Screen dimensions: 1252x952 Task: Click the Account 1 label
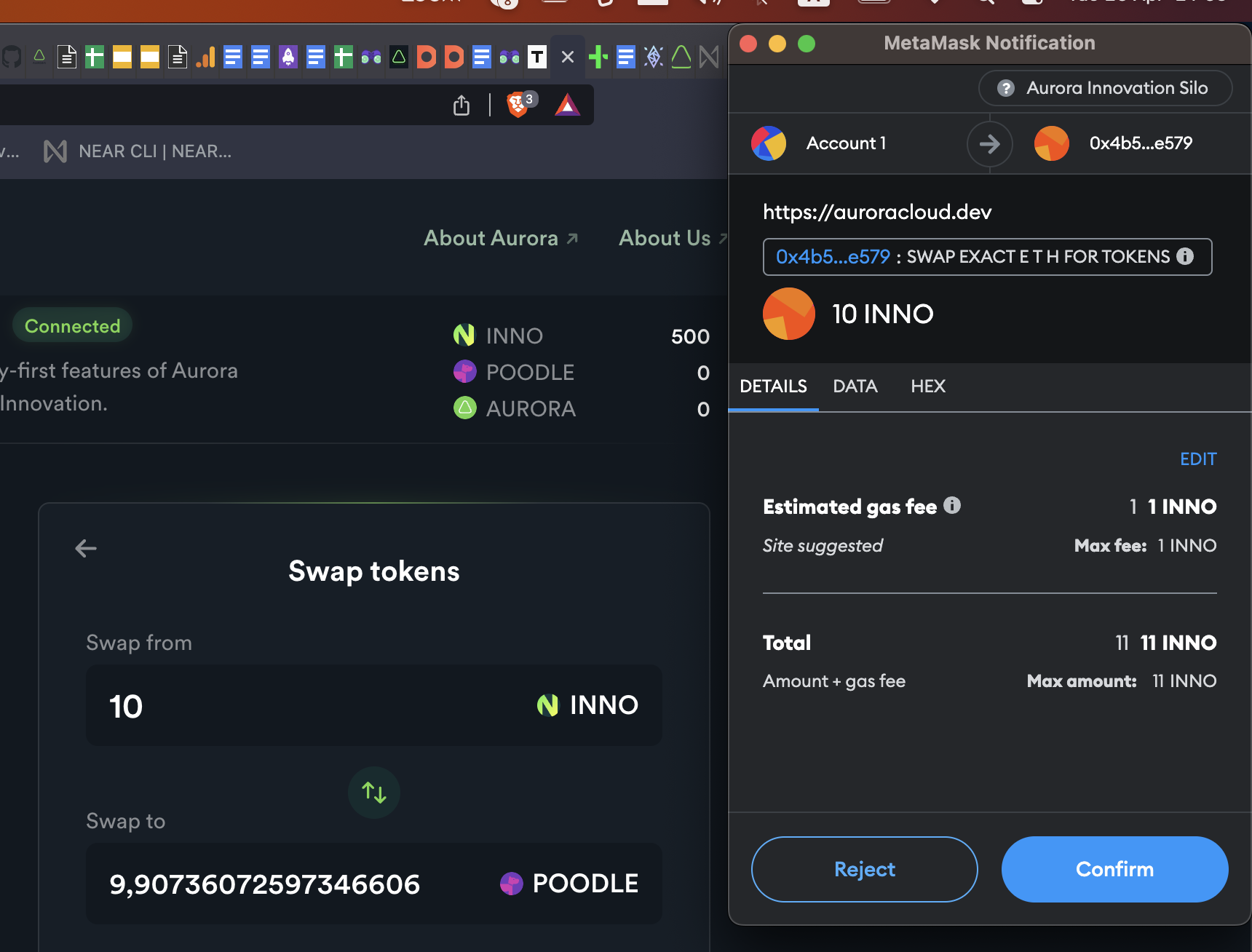847,143
